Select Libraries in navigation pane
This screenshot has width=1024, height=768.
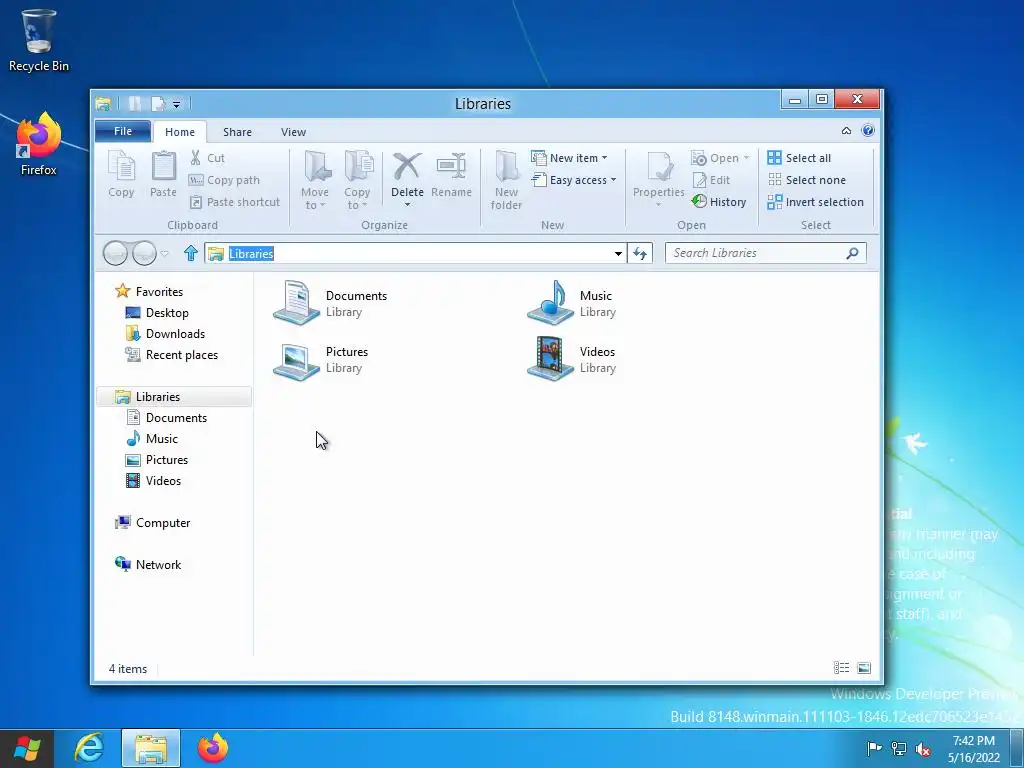(174, 397)
